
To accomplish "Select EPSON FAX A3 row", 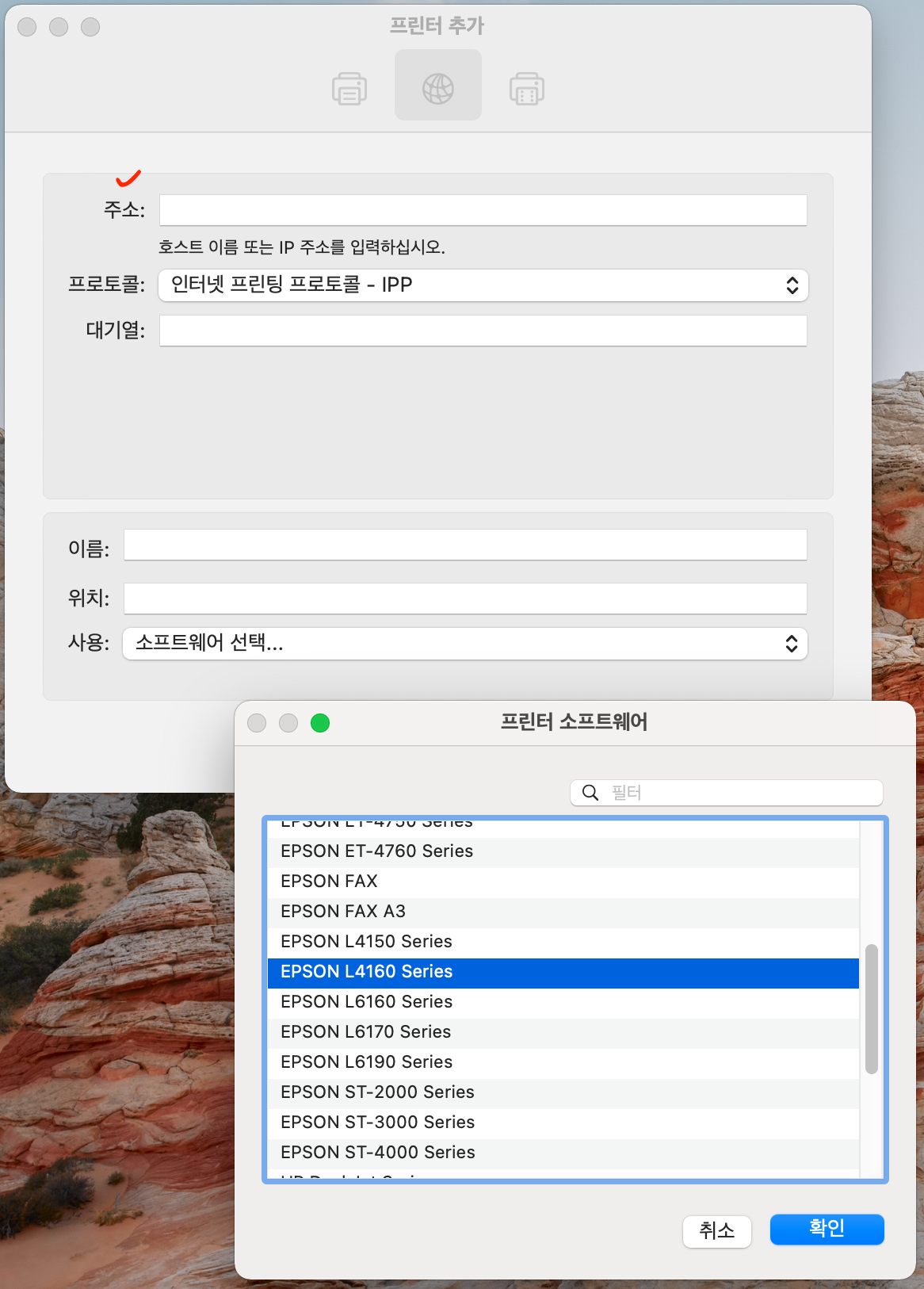I will pos(563,912).
